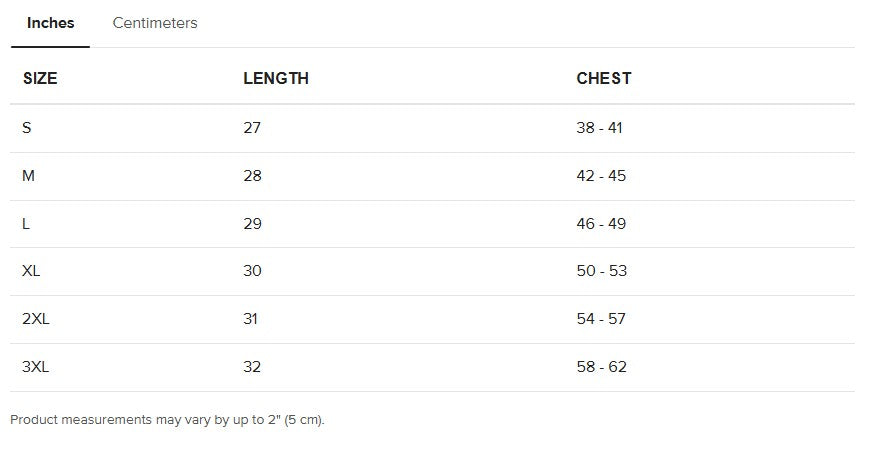The width and height of the screenshot is (872, 451).
Task: Select the Inches tab
Action: 50,23
